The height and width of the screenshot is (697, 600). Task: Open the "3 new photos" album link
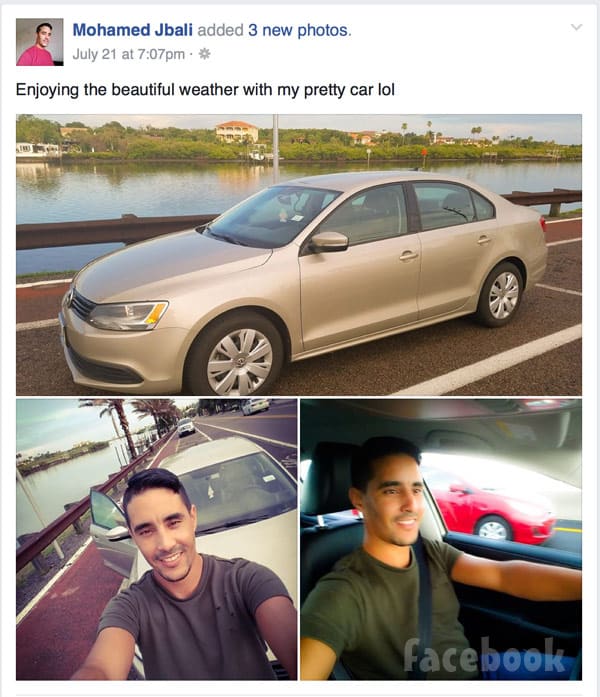pyautogui.click(x=300, y=30)
